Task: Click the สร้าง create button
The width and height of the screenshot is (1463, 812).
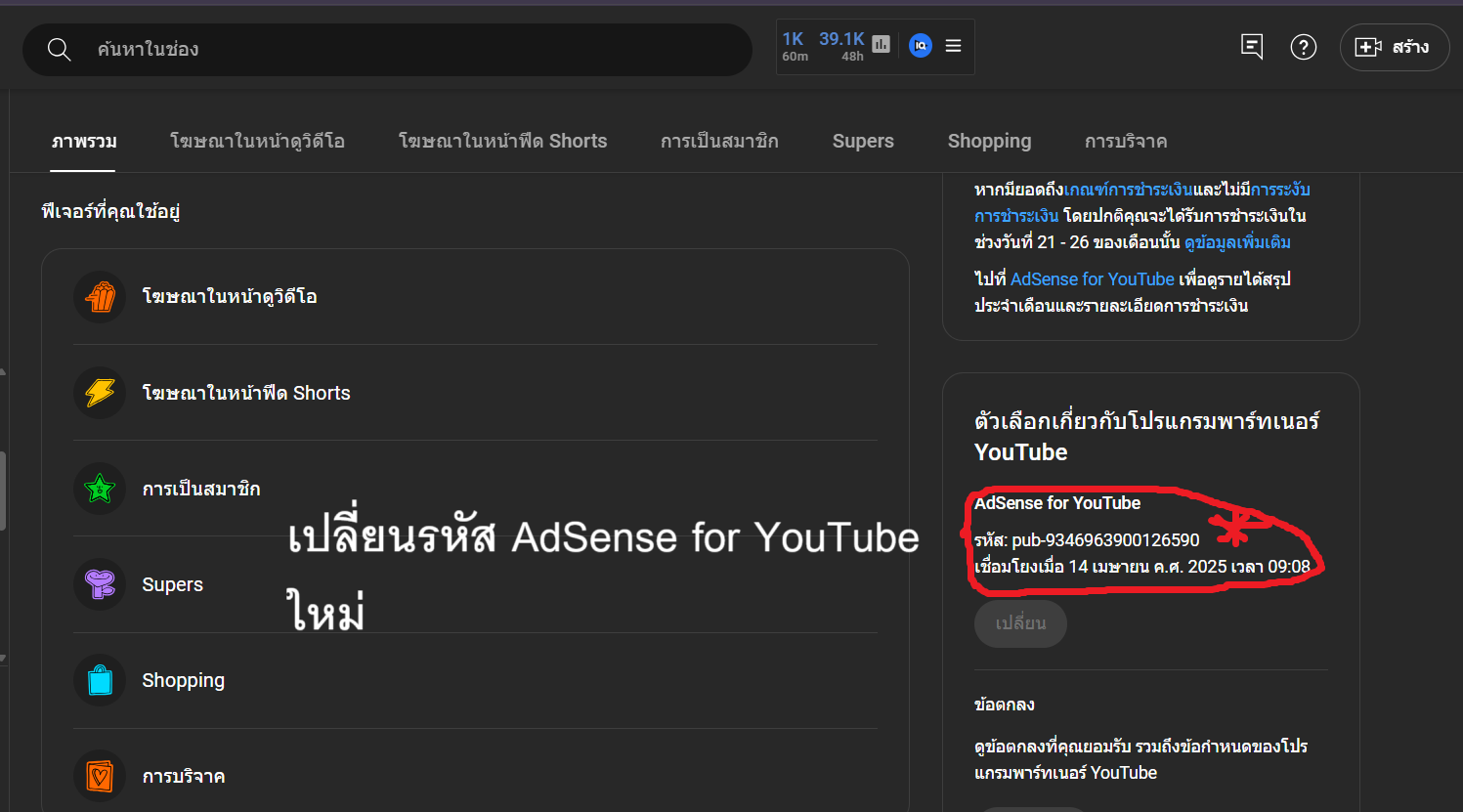Action: (x=1394, y=47)
